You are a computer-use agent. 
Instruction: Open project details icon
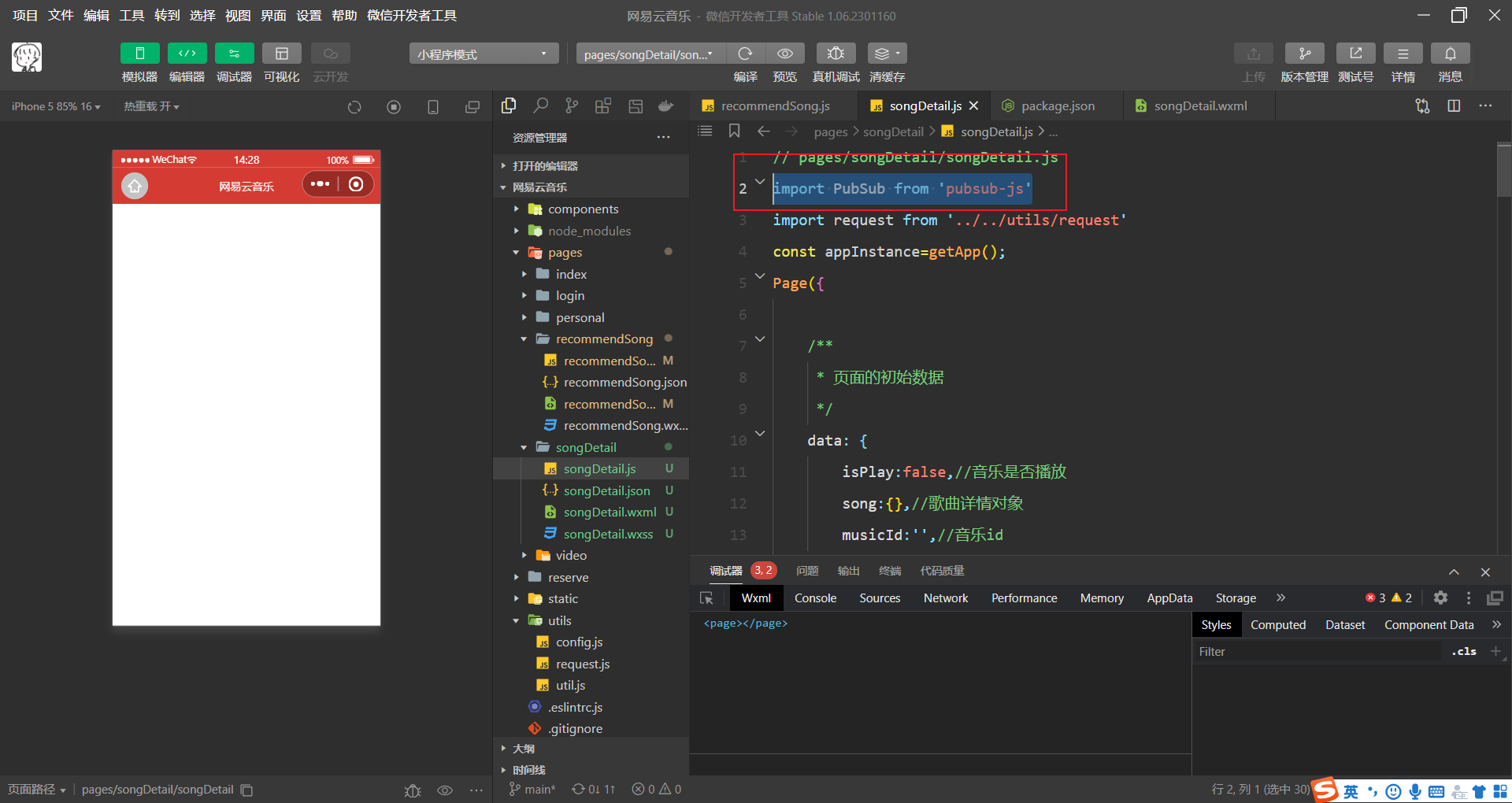[1403, 54]
